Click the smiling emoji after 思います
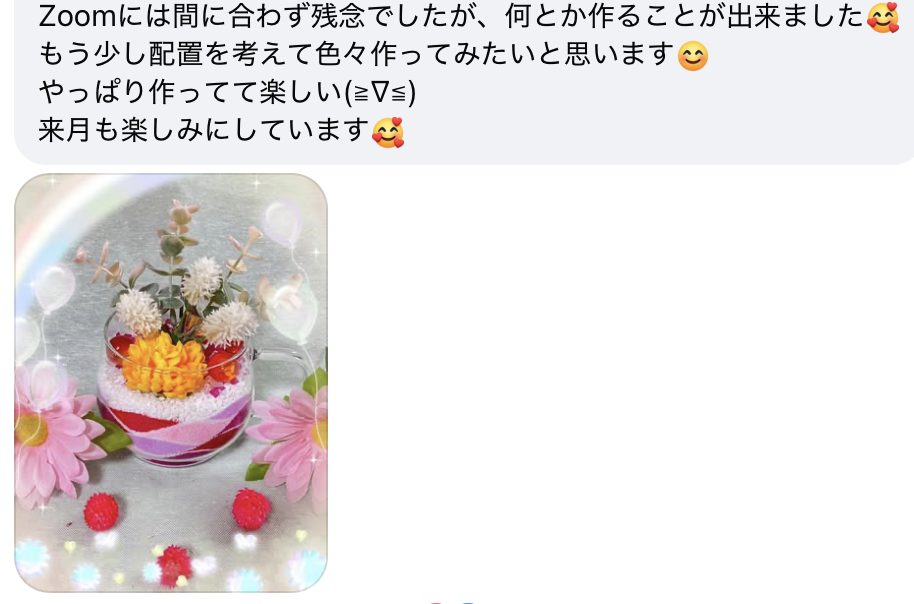The height and width of the screenshot is (604, 914). pyautogui.click(x=693, y=56)
